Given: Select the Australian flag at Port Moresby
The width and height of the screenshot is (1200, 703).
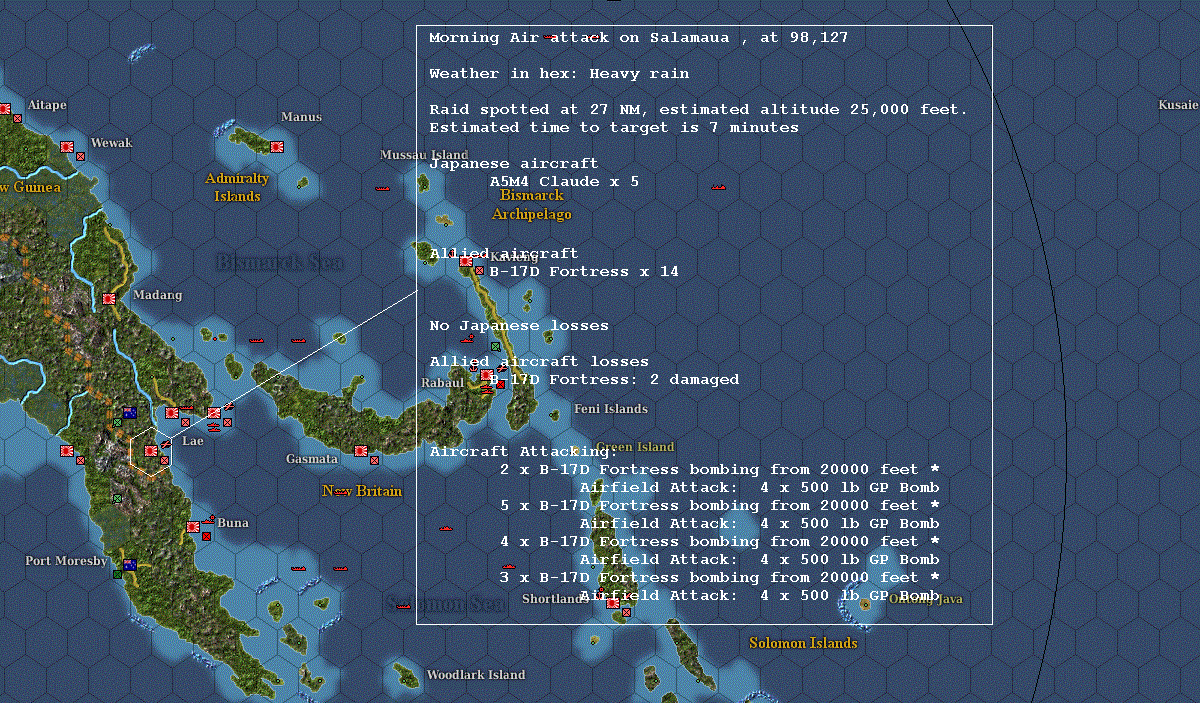Looking at the screenshot, I should (x=129, y=565).
